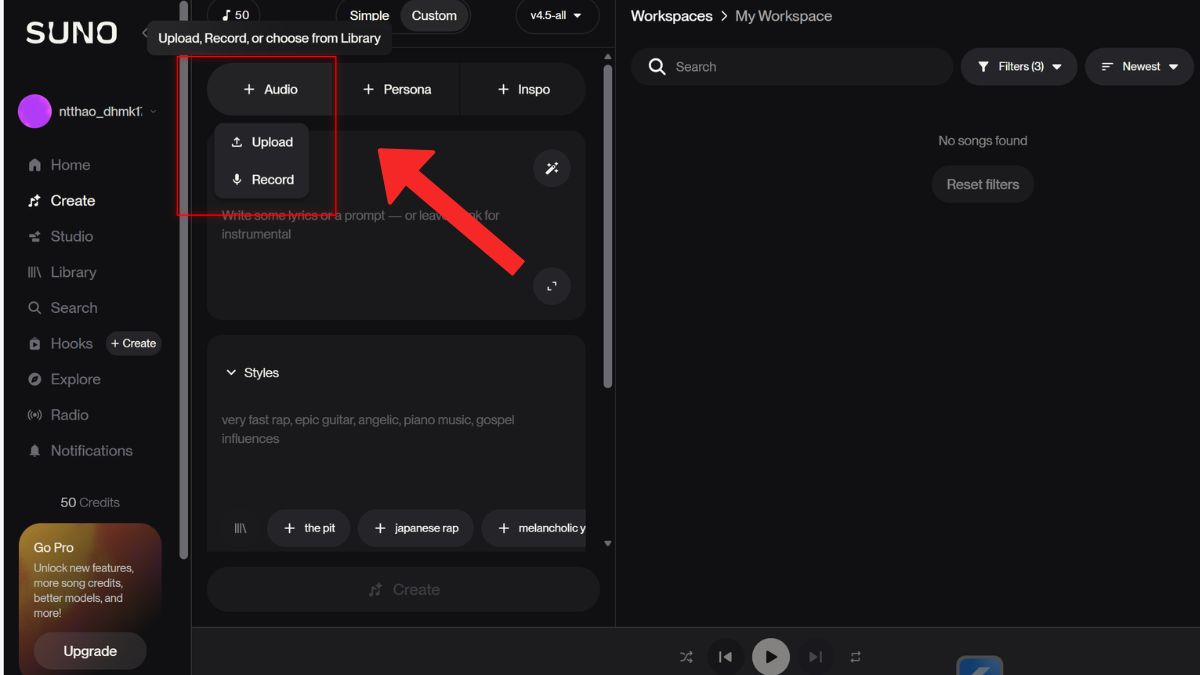Click the workspace Search field
This screenshot has height=675, width=1200.
(800, 67)
